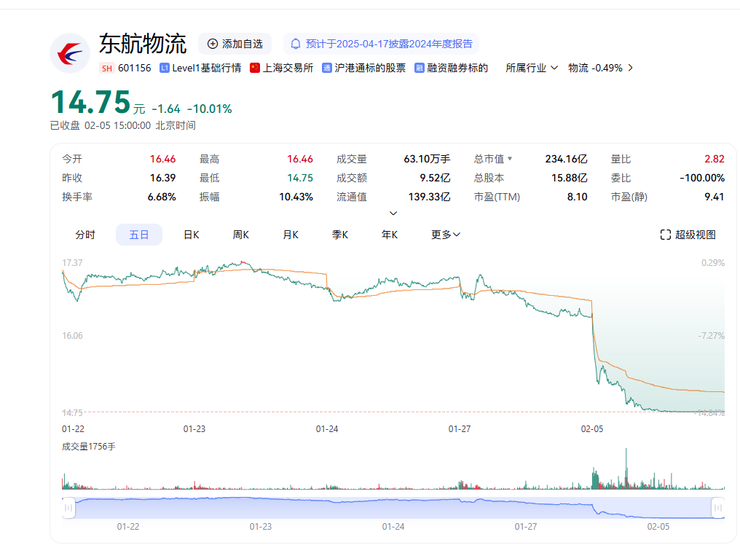Open 超级视图 full chart view

688,235
